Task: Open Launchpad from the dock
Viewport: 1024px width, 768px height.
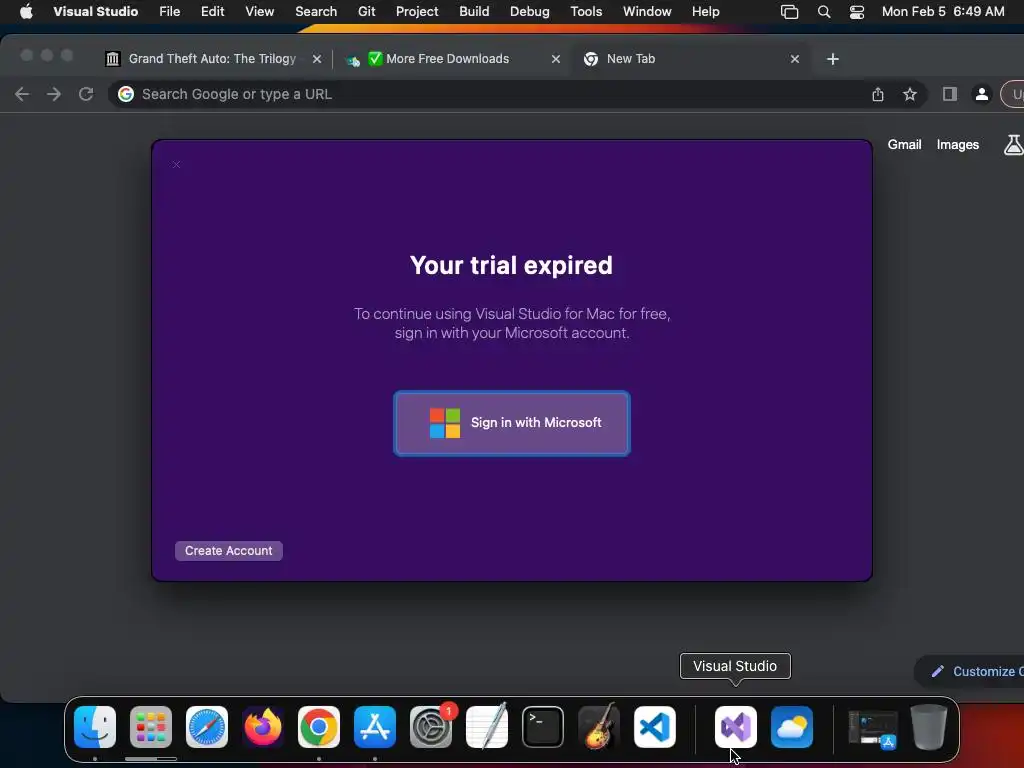Action: pos(151,727)
